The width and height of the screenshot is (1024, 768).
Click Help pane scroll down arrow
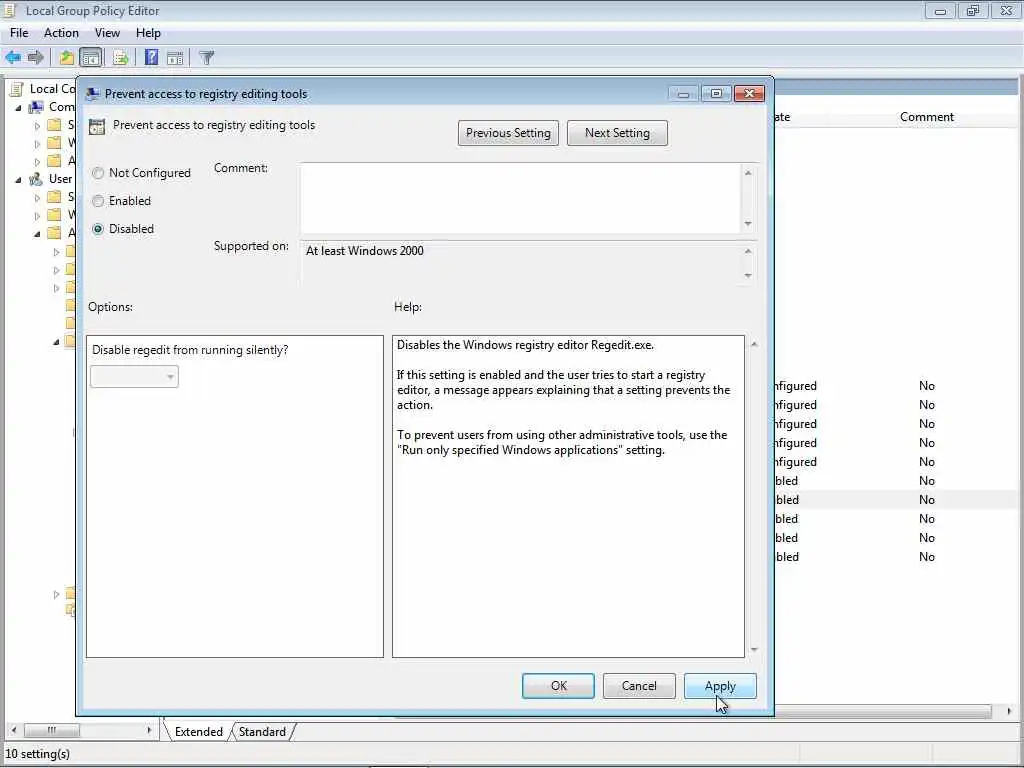click(754, 649)
